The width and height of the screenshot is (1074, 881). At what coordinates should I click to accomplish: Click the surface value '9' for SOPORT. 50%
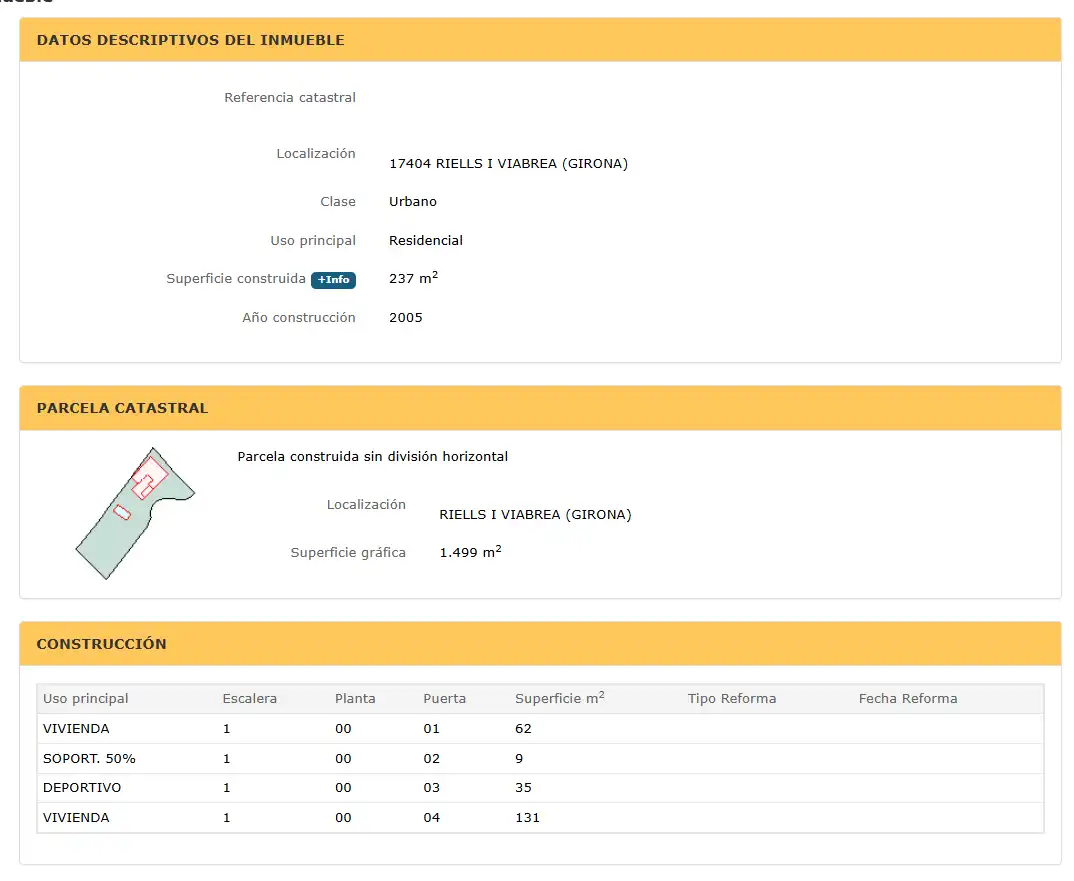(519, 758)
